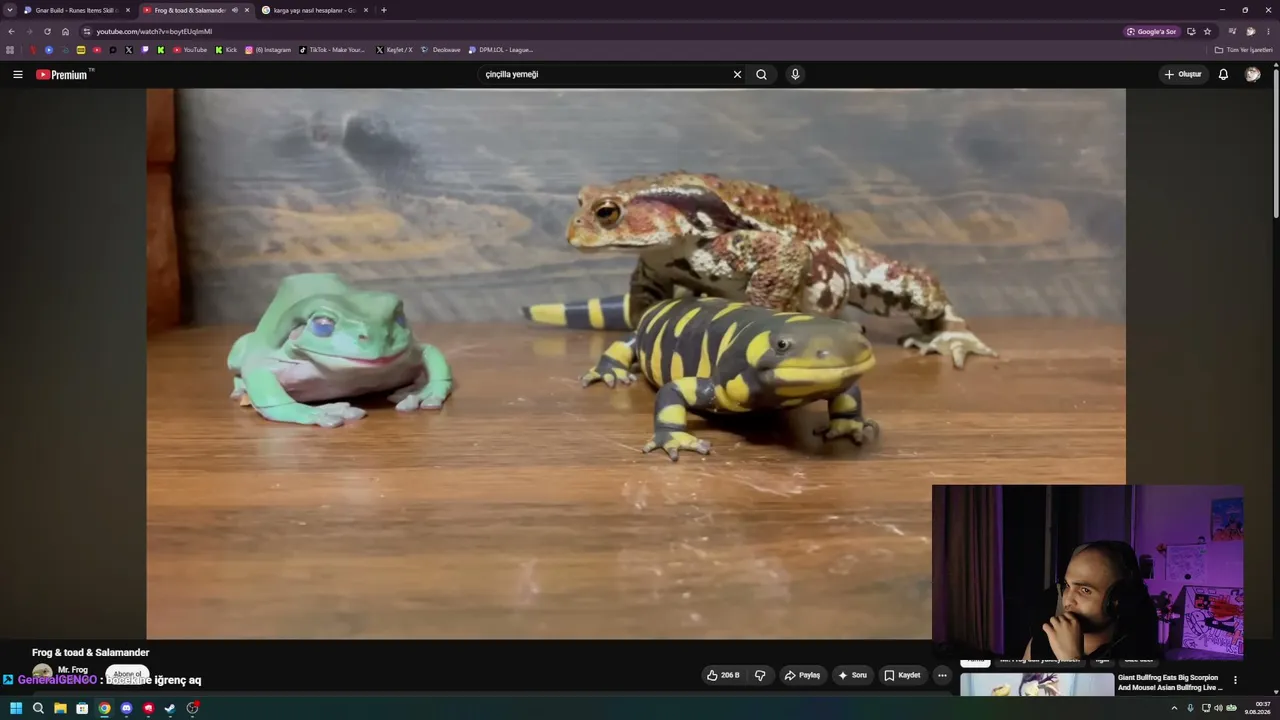Open the Mr. Frog channel avatar

(x=42, y=673)
